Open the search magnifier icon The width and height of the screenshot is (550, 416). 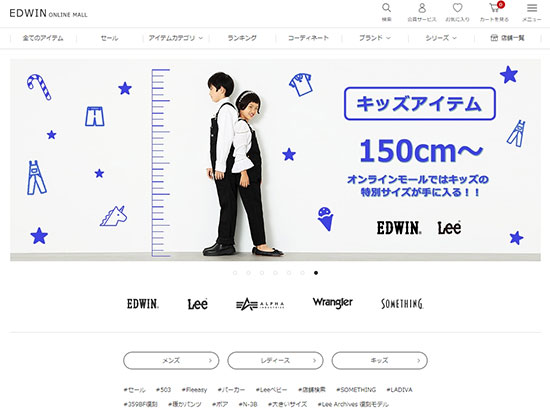click(386, 8)
